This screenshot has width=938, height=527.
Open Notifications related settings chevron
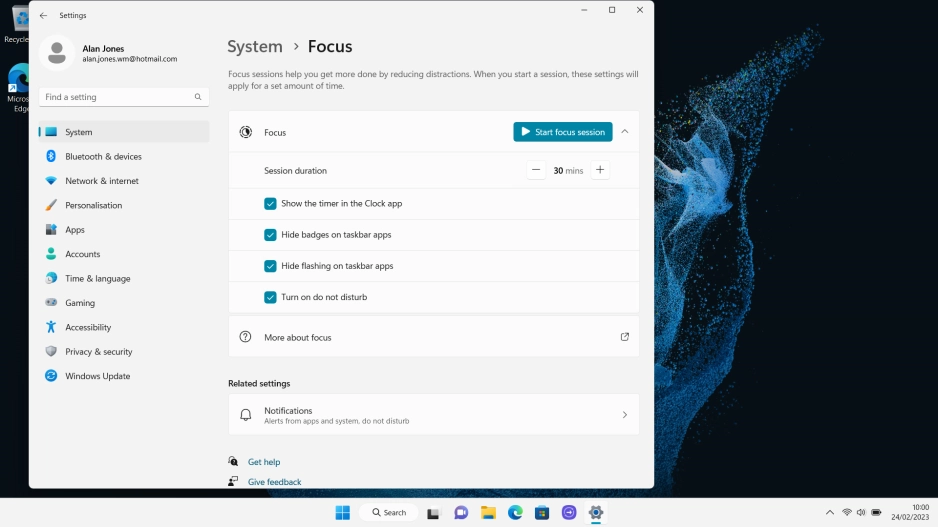(624, 415)
